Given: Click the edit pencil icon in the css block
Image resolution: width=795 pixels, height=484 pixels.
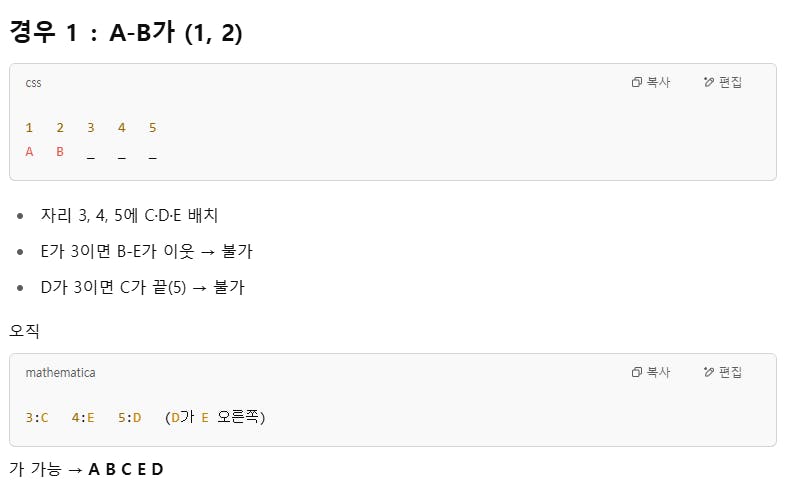Looking at the screenshot, I should (x=709, y=82).
